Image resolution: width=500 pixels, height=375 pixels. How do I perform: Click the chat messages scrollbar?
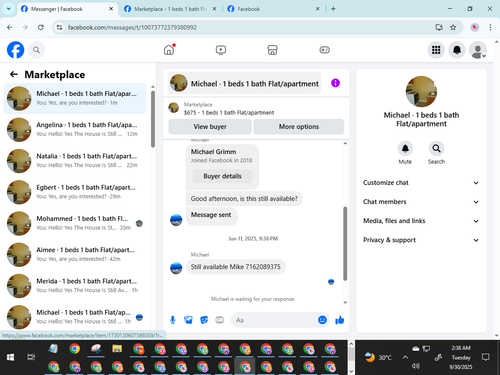click(345, 243)
